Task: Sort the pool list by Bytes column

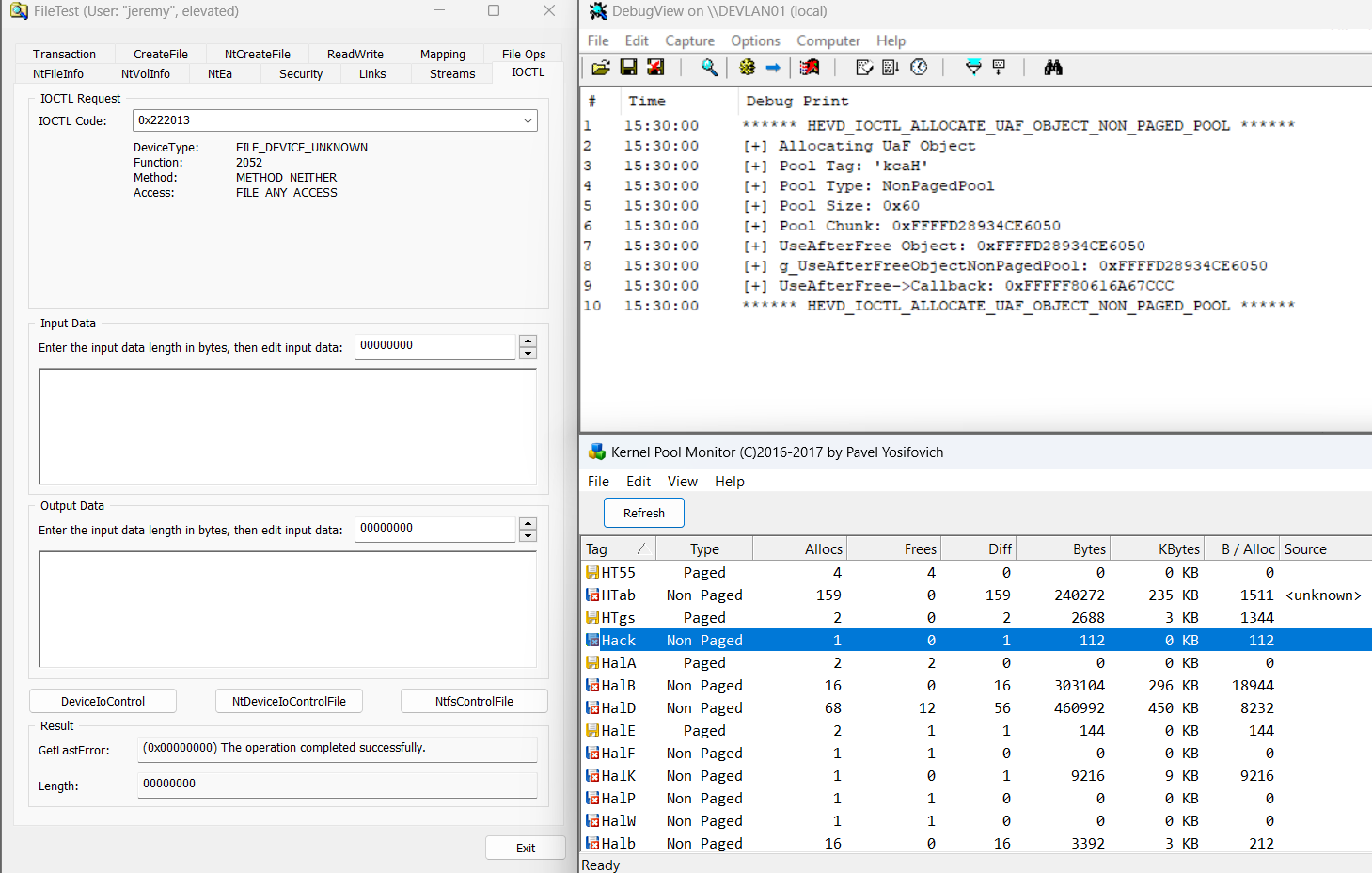Action: [x=1063, y=549]
